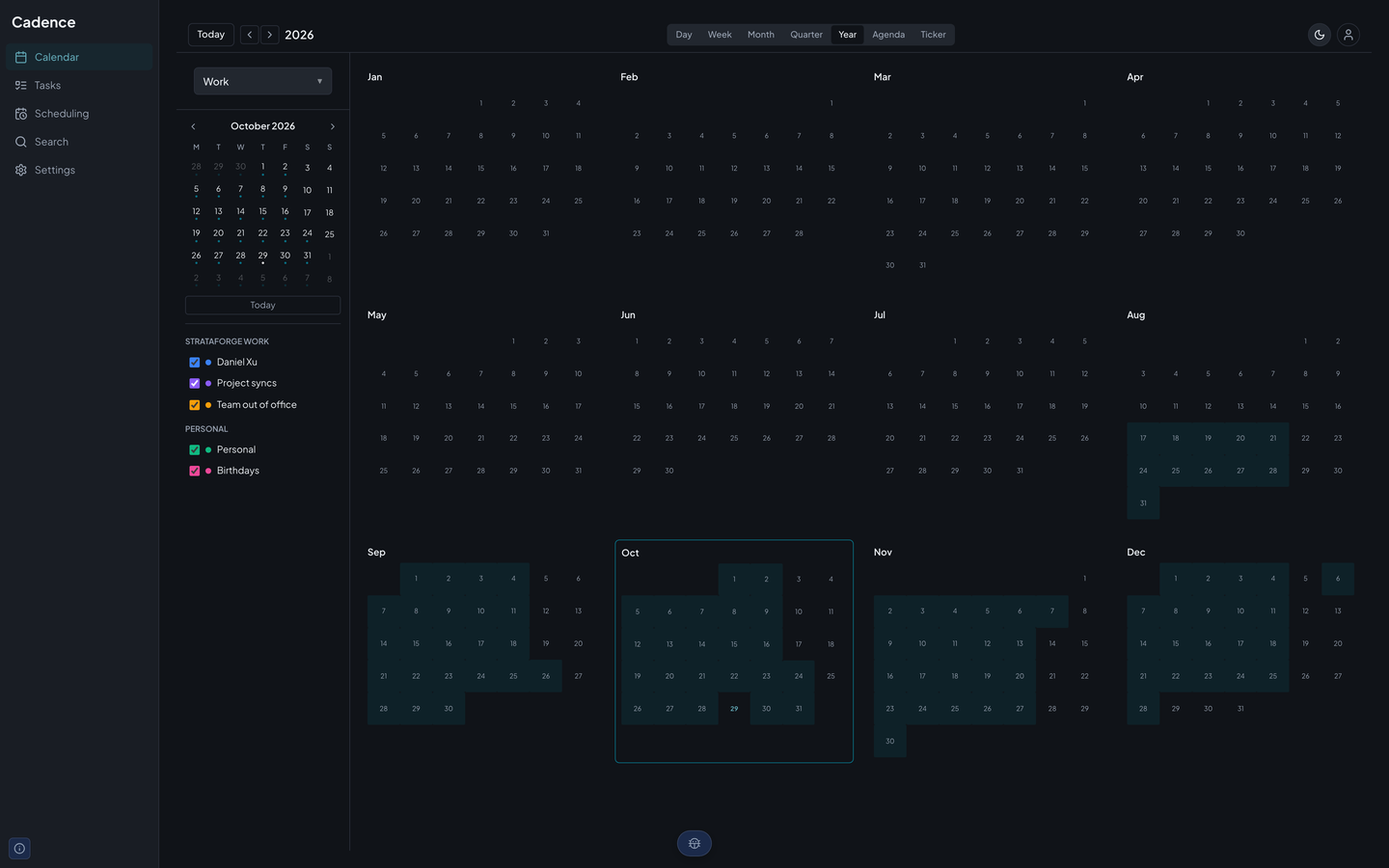Click the purple Project syncs color dot

pyautogui.click(x=208, y=384)
